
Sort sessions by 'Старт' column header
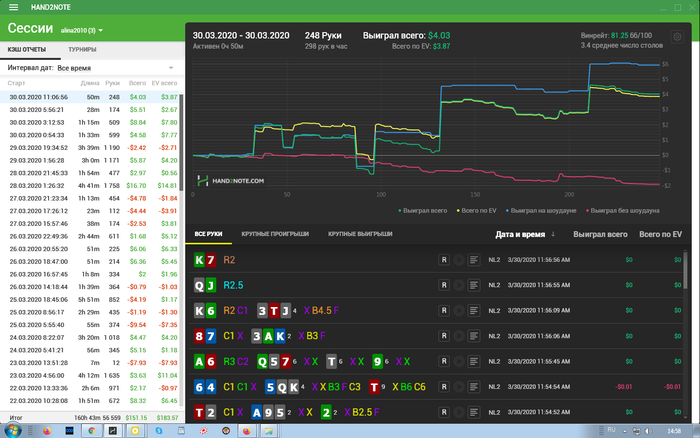coord(17,83)
